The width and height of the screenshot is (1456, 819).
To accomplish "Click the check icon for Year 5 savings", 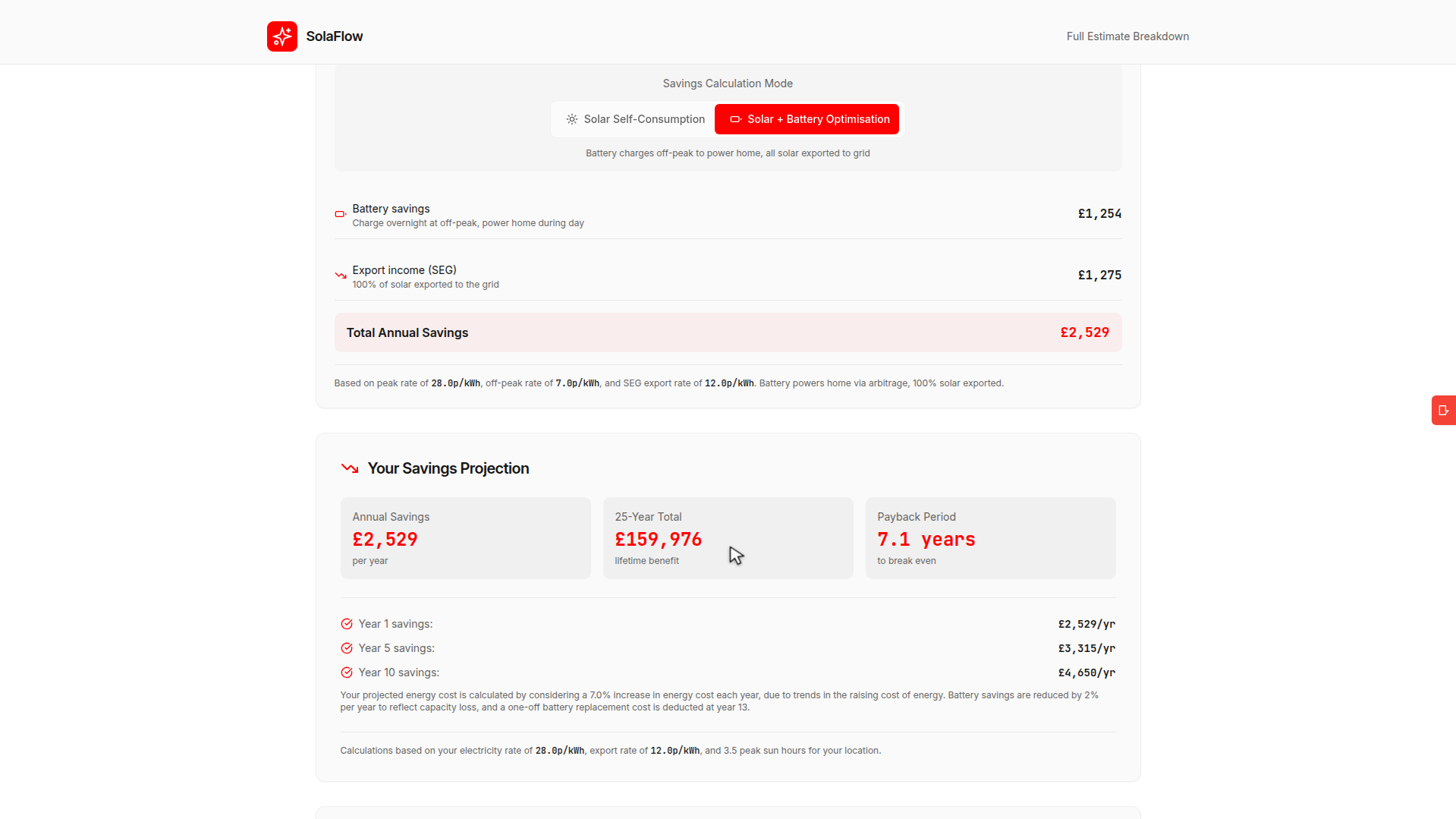I will click(x=347, y=648).
